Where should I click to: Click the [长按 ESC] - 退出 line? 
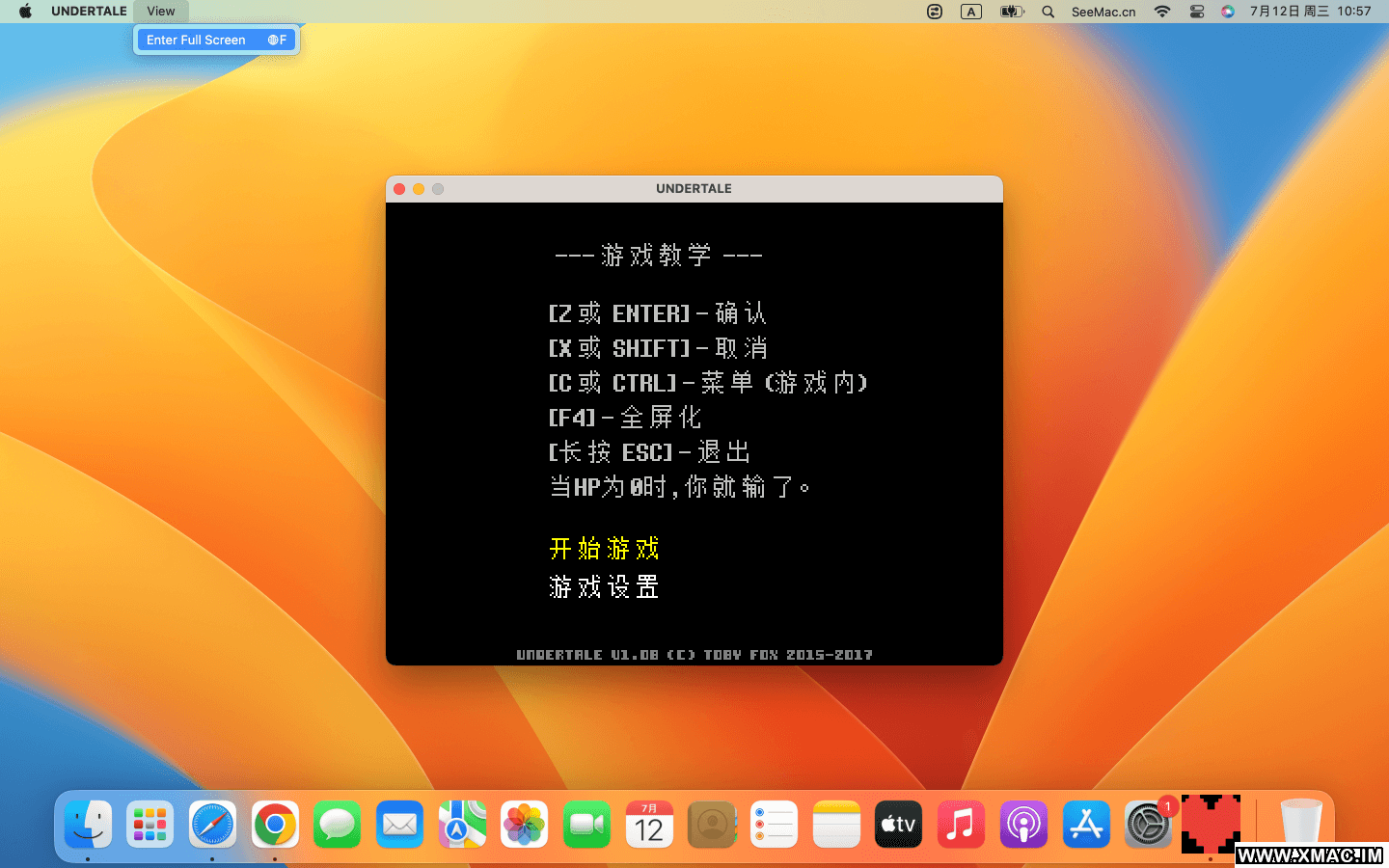(x=649, y=452)
